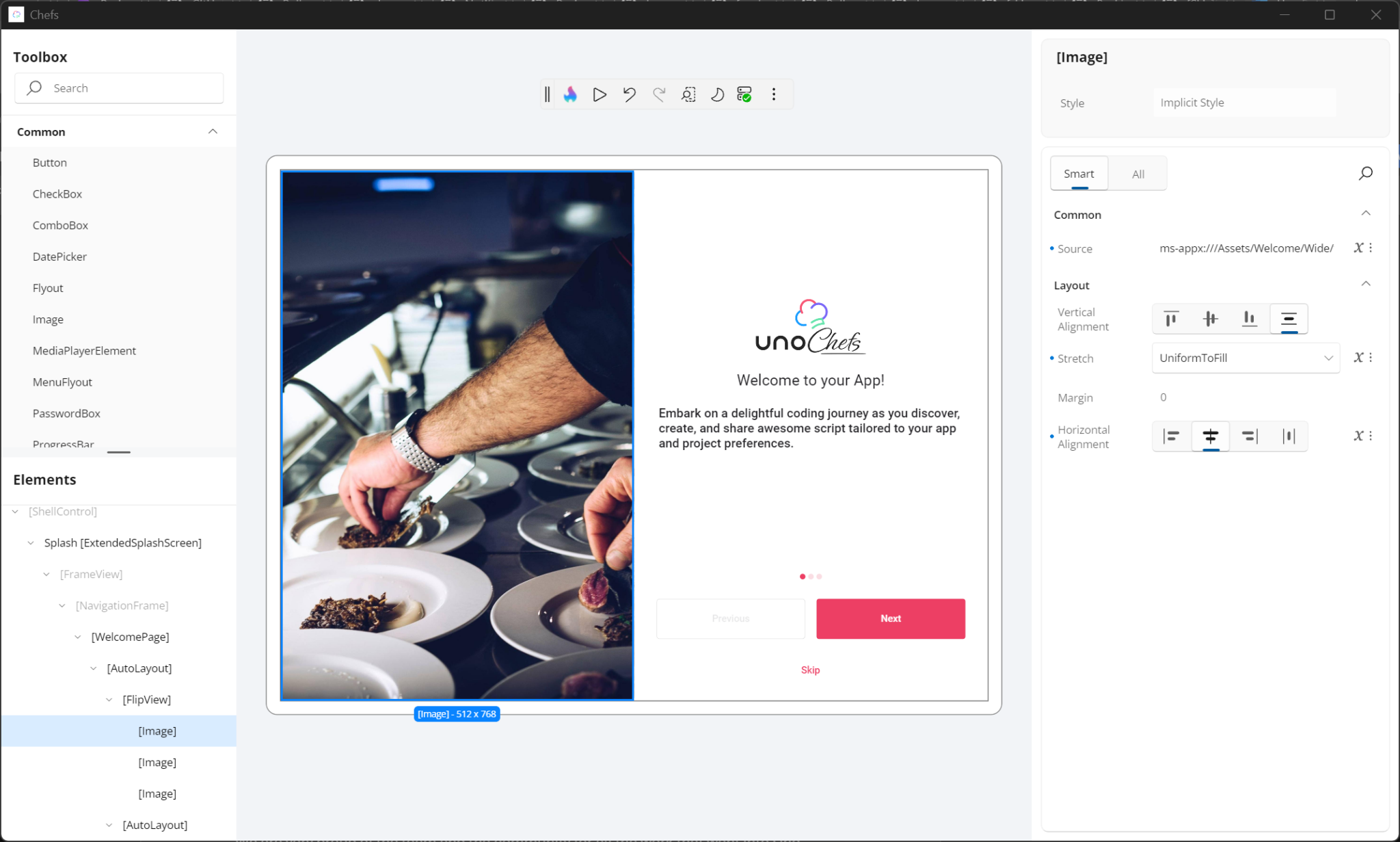Click the Hot Design flame icon

[x=571, y=94]
